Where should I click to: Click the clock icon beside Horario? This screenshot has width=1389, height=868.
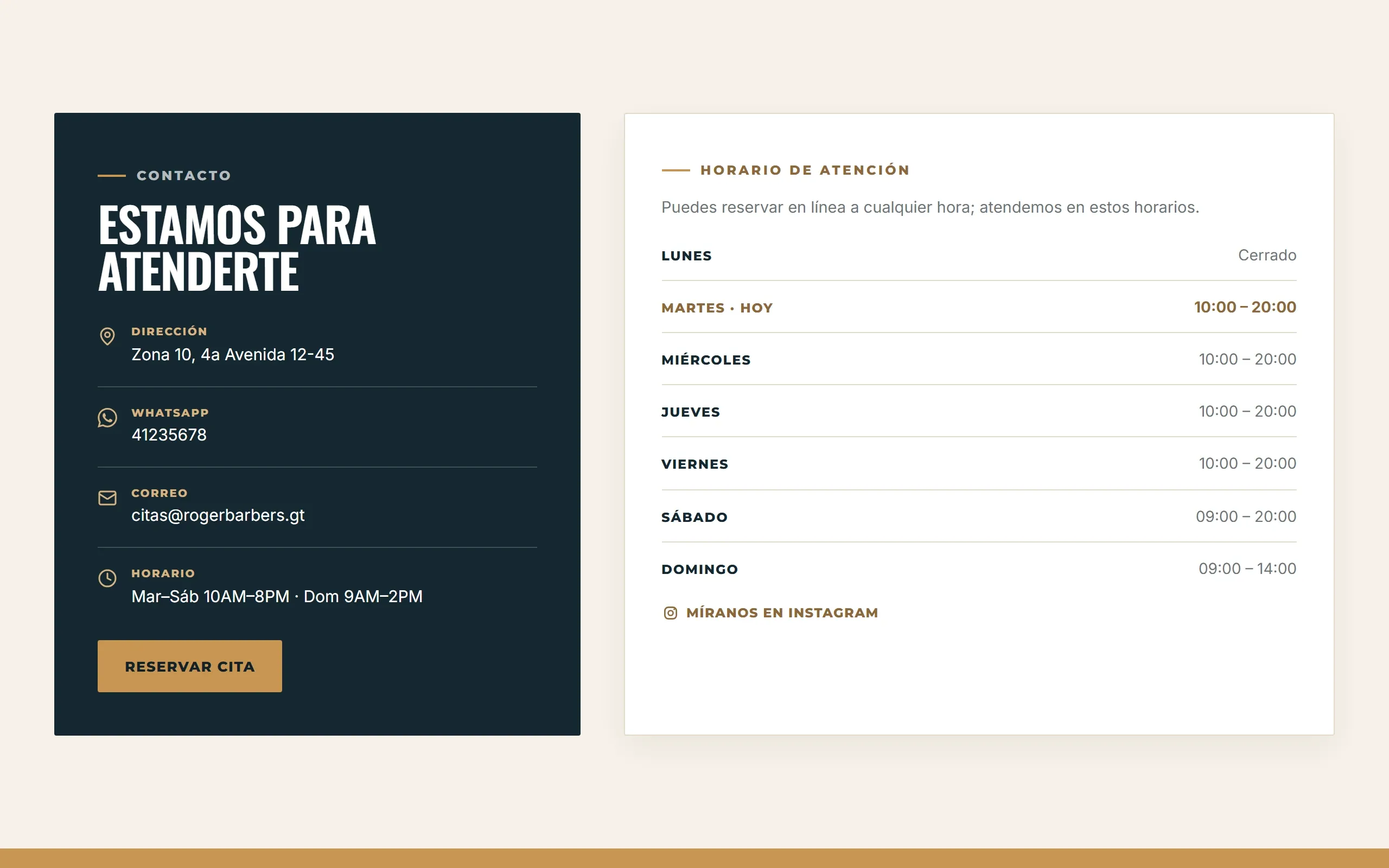point(107,578)
